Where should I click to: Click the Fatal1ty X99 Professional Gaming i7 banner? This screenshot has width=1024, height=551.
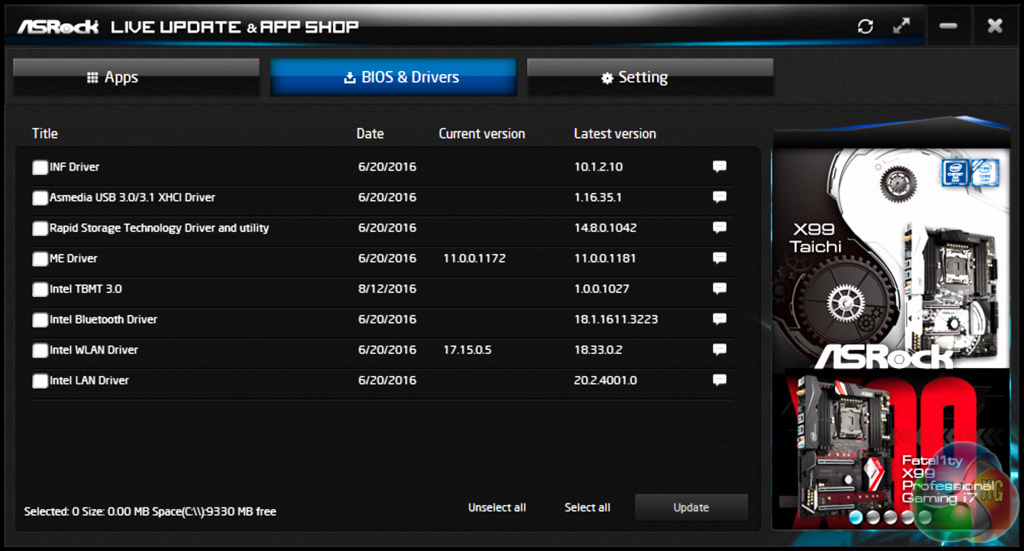891,448
